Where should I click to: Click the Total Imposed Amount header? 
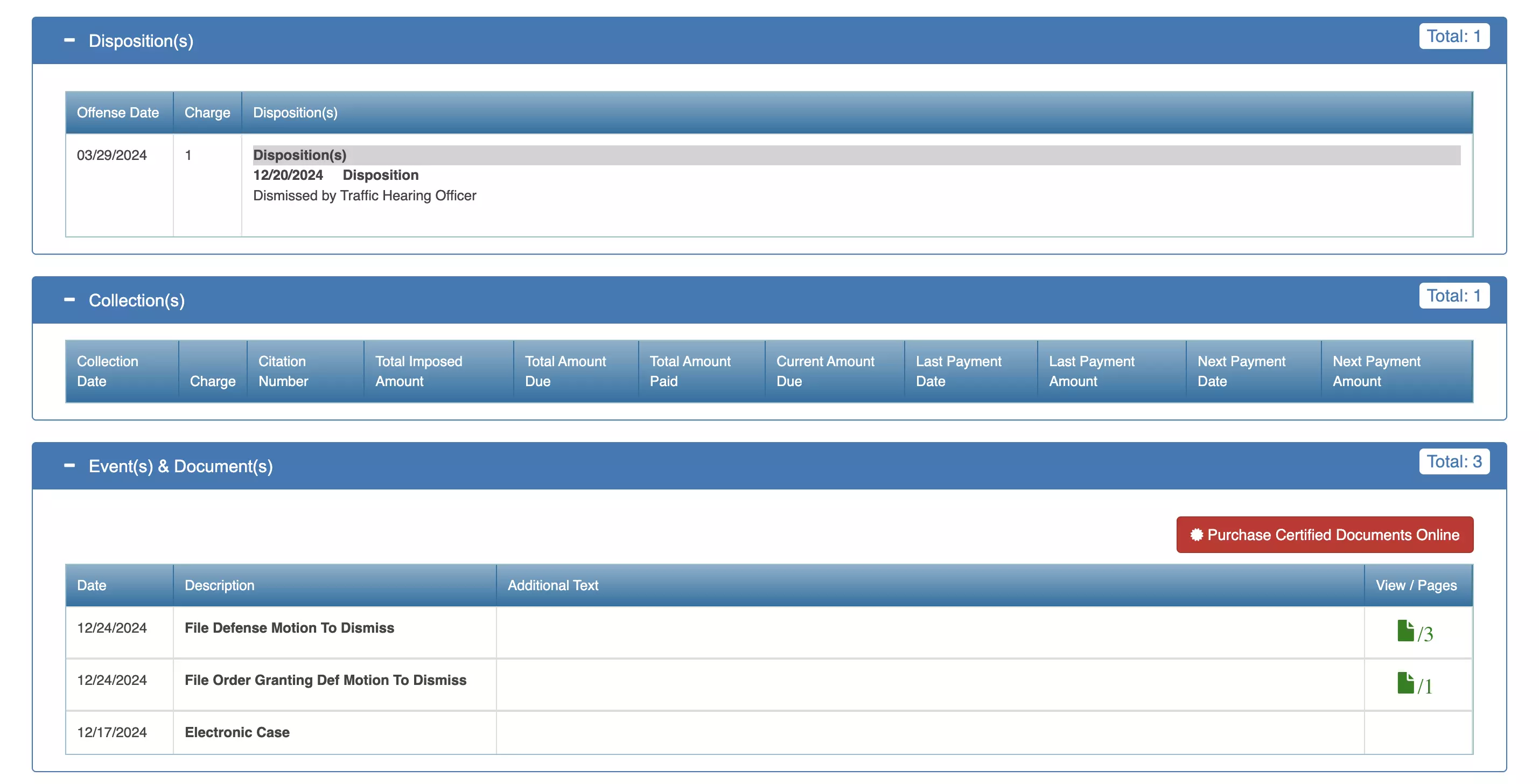click(x=438, y=371)
